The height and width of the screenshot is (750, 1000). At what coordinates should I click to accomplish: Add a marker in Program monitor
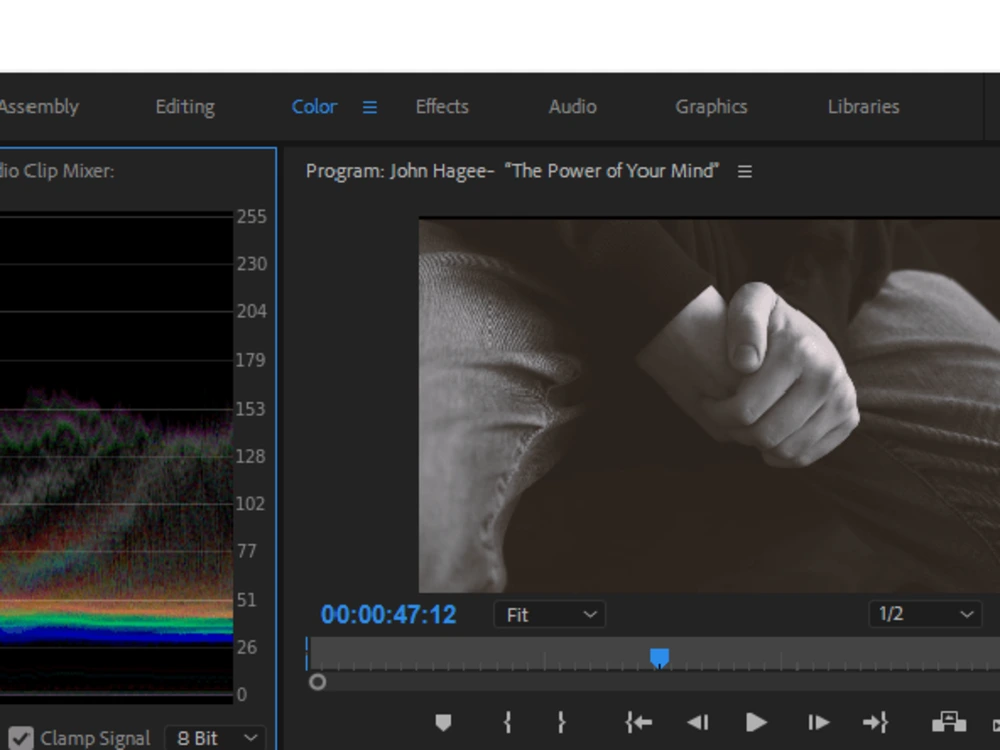pos(443,723)
